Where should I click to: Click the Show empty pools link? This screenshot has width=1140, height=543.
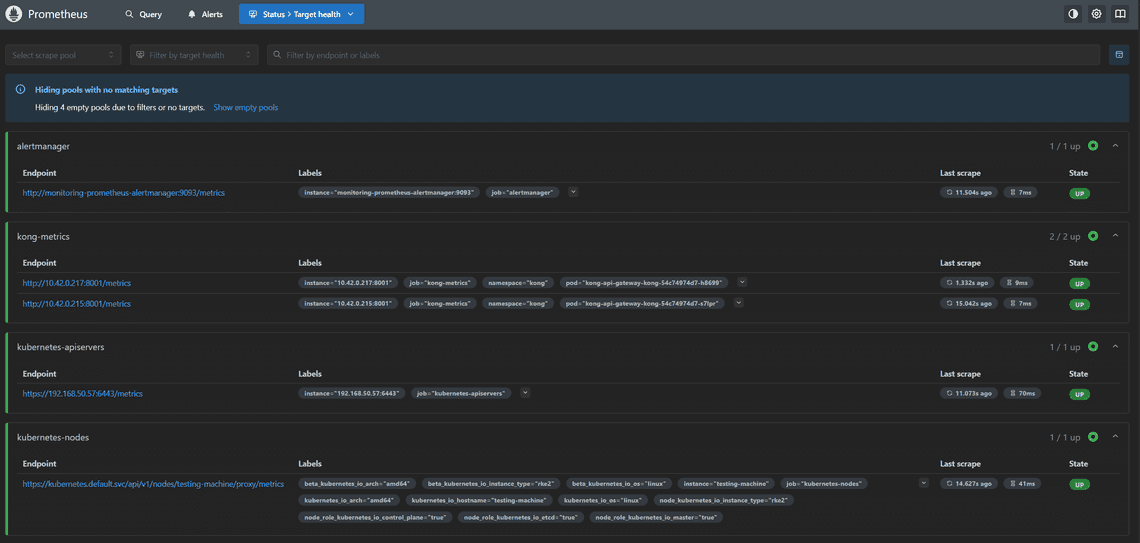click(x=245, y=107)
